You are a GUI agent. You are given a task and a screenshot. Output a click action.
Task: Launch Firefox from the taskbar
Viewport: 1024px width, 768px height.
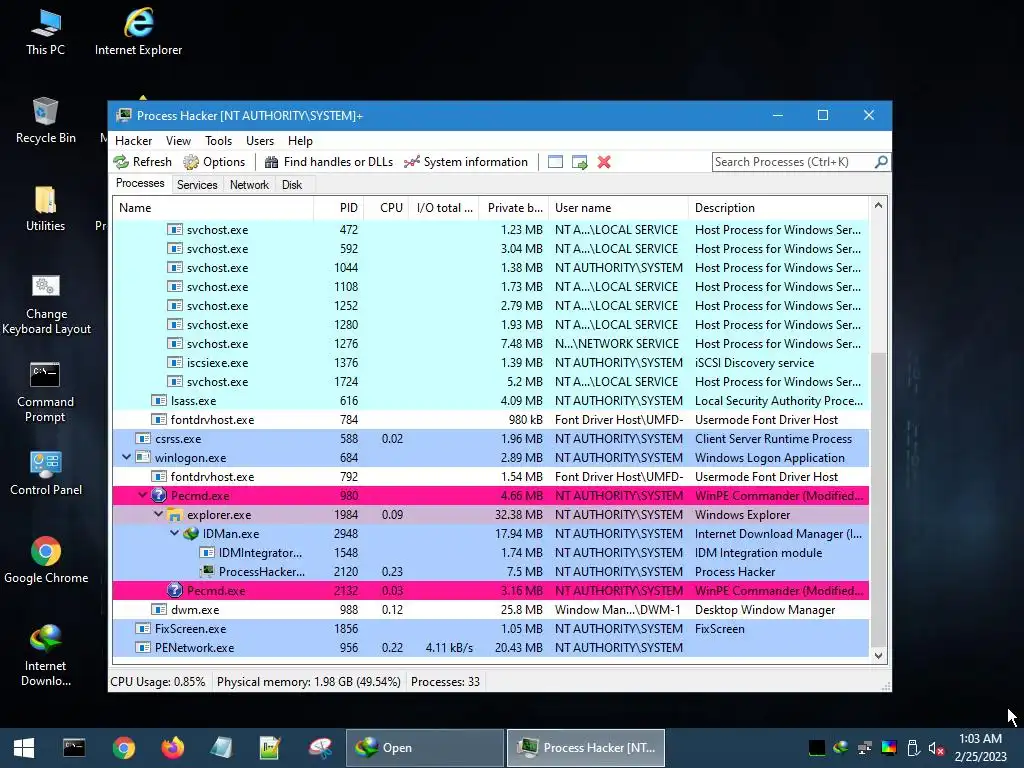point(172,748)
